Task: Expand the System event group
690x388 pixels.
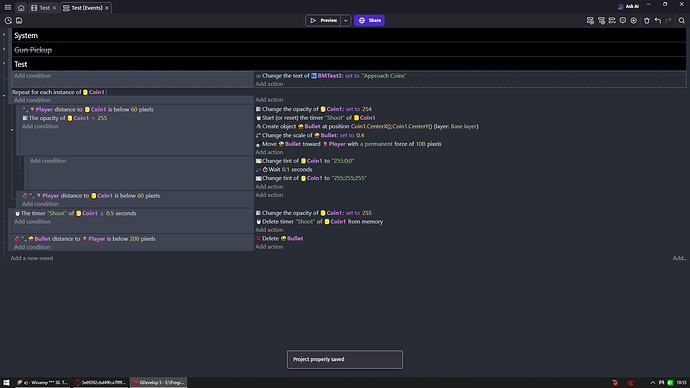Action: click(x=4, y=35)
